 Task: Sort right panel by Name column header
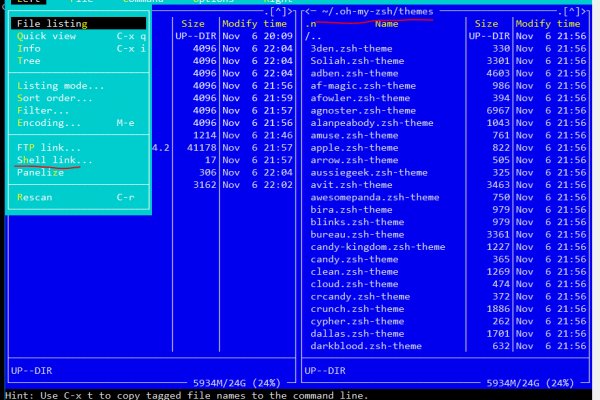coord(390,22)
